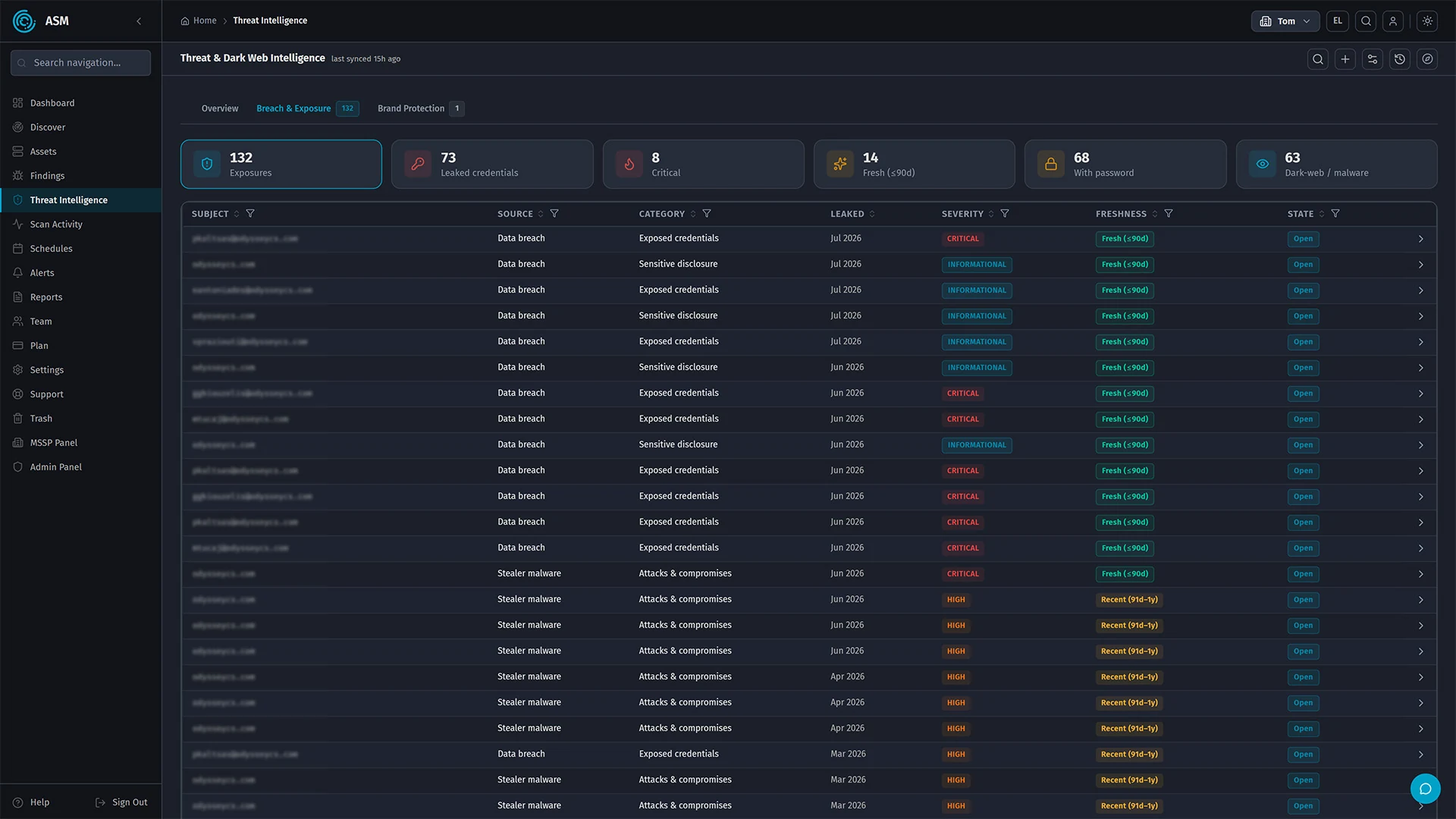Screen dimensions: 1456x819
Task: Filter by 63 Dark-web / malware card
Action: tap(1336, 164)
